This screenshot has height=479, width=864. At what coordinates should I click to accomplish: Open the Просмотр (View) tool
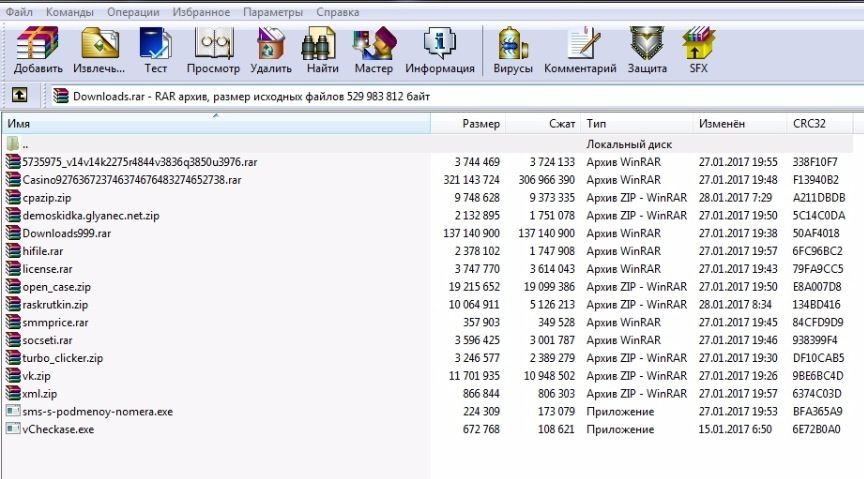click(x=213, y=44)
